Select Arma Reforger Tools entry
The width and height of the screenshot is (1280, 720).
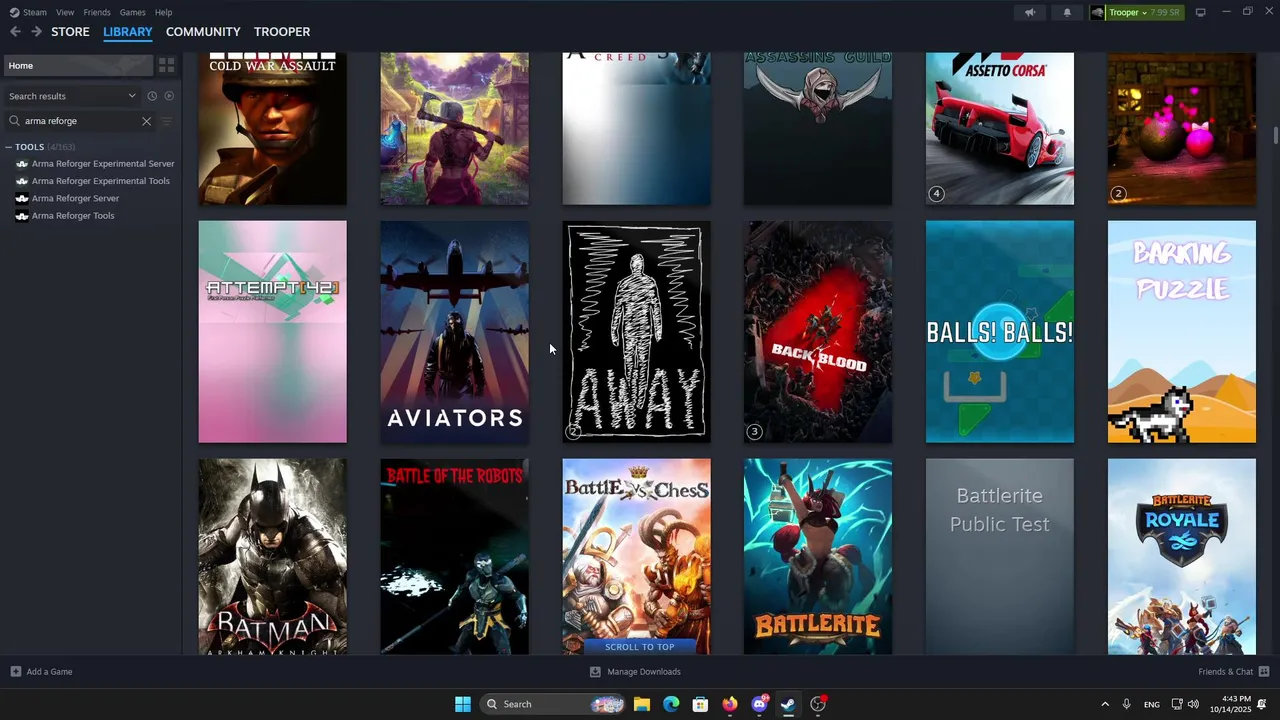point(73,216)
